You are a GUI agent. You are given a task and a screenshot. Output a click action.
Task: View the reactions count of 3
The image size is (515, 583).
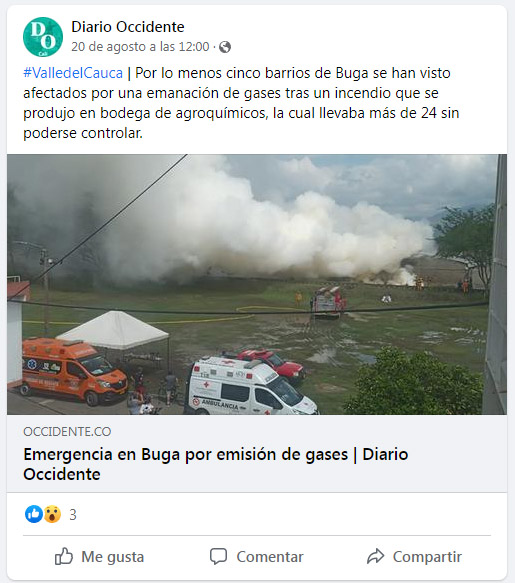click(x=73, y=515)
